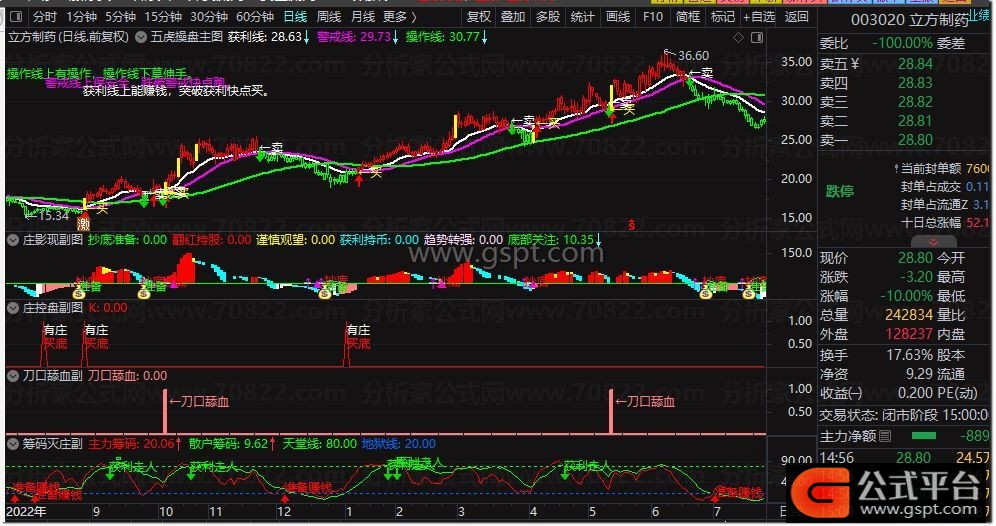Open F10 company information

click(x=653, y=17)
